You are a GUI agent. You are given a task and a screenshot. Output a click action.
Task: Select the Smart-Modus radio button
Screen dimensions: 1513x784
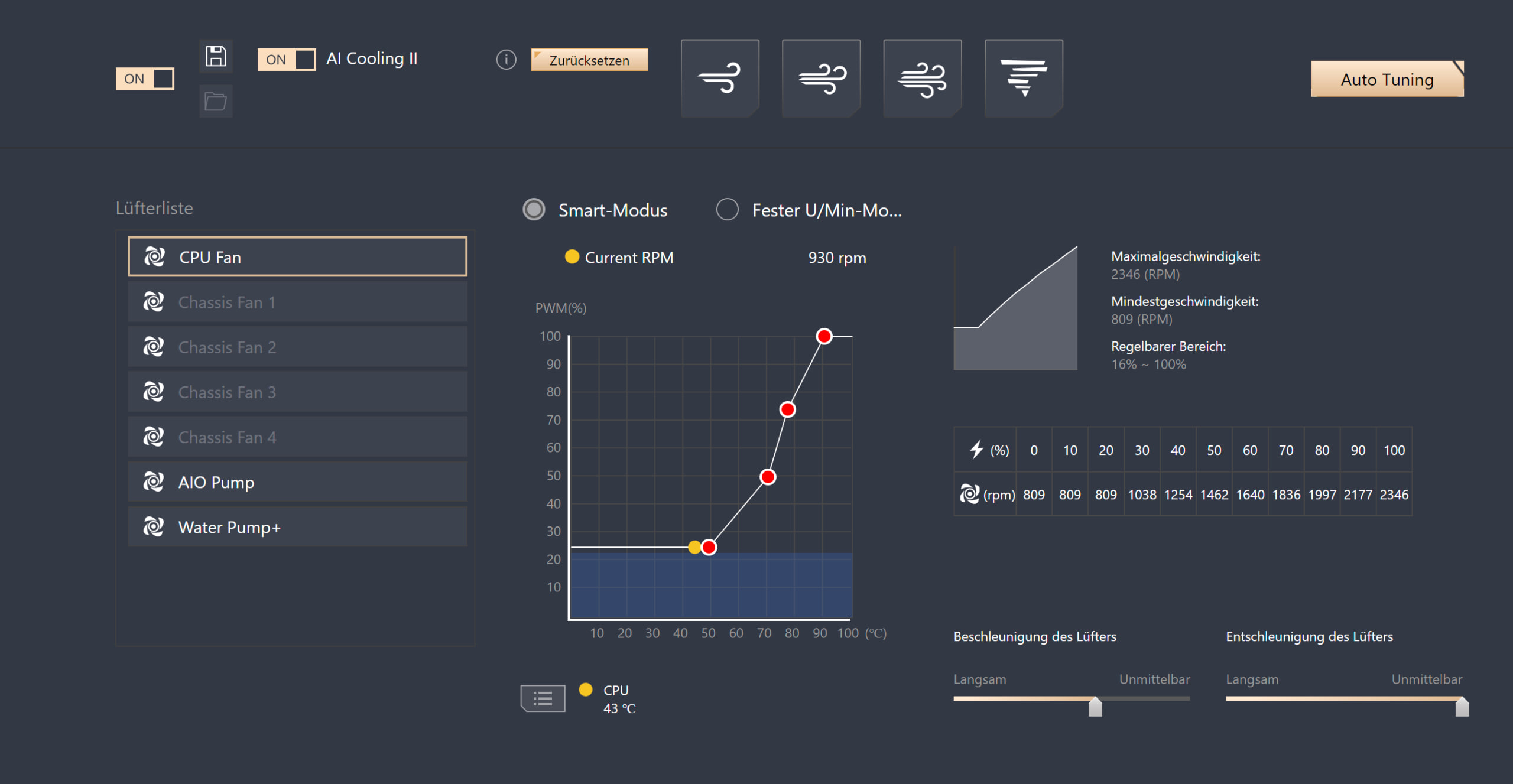click(x=534, y=210)
